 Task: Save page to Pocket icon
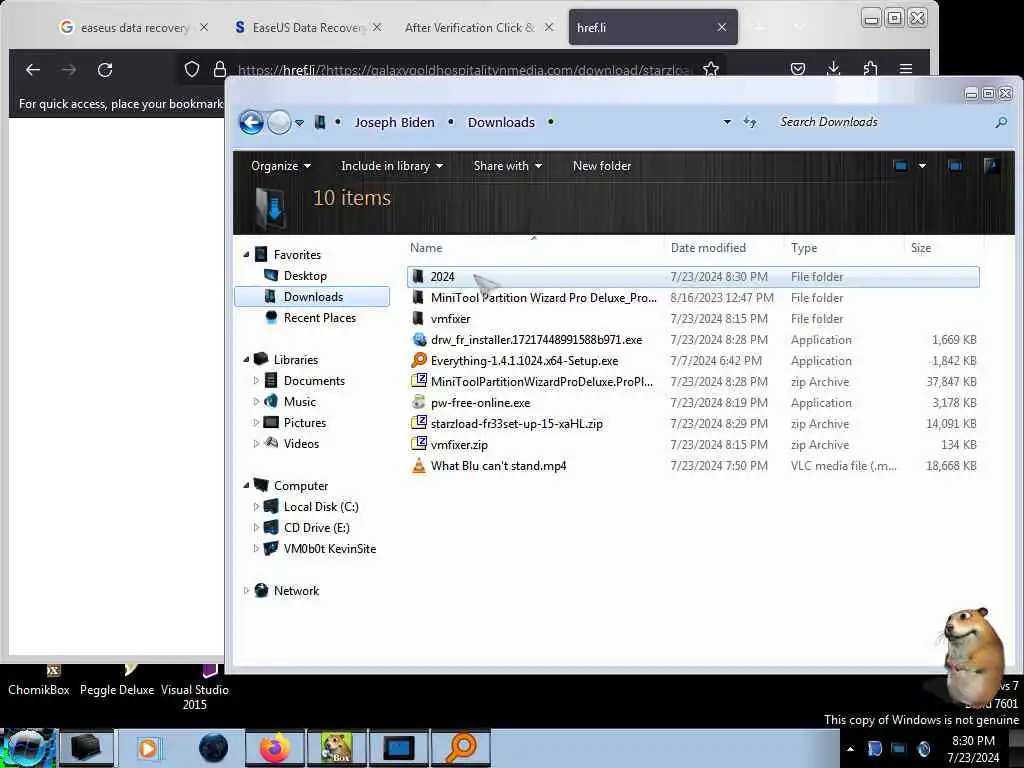[797, 69]
